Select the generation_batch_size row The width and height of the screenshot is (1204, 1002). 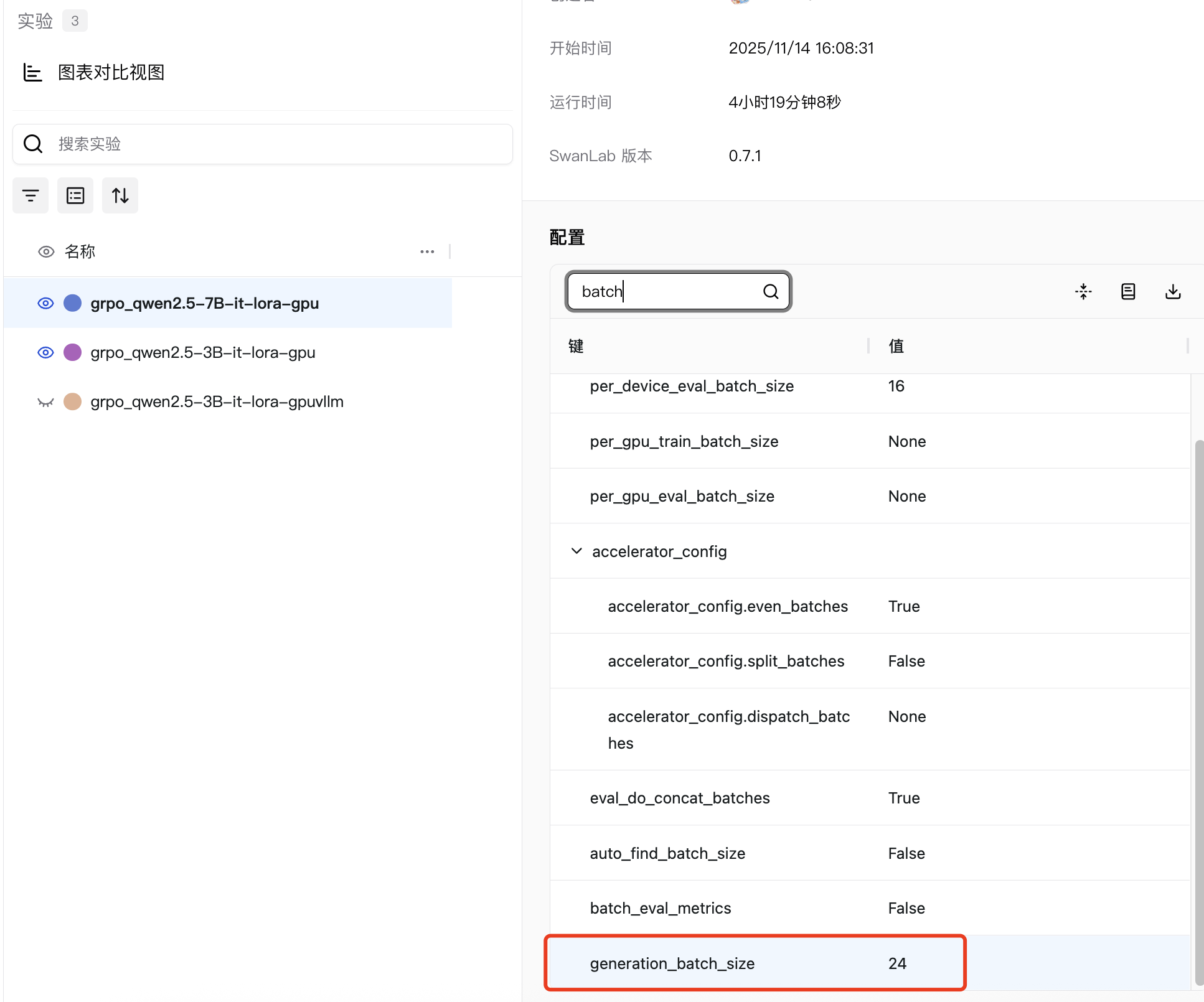(672, 963)
